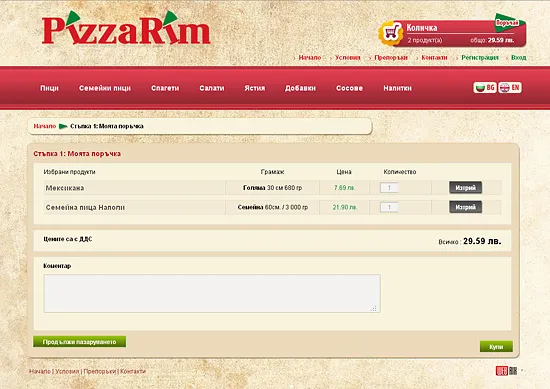Open Препоръки in top links

click(391, 58)
